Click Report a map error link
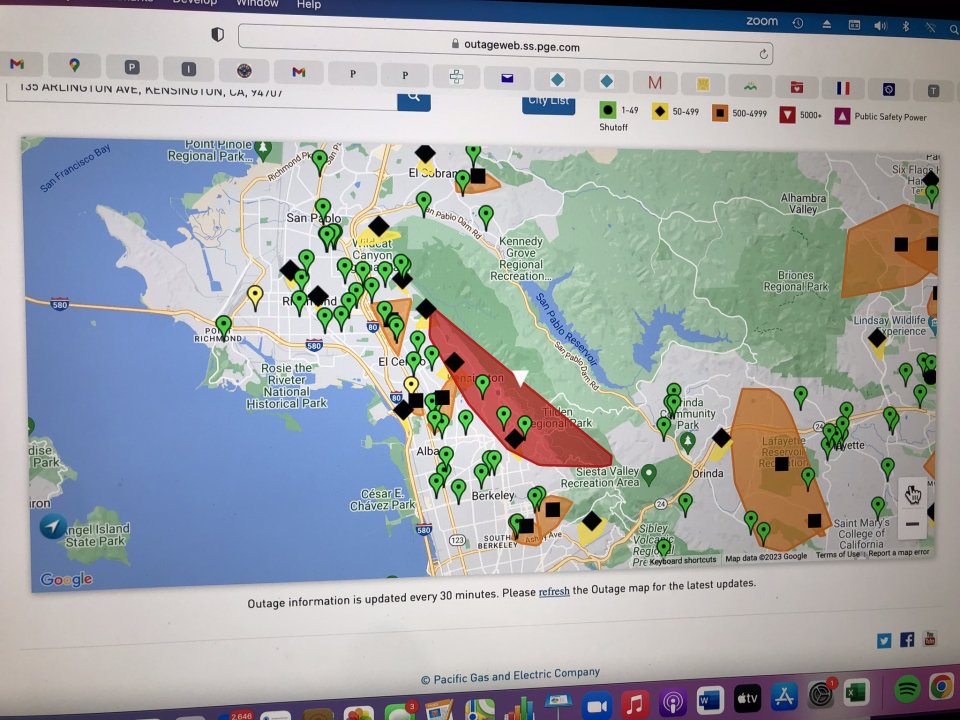Screen dimensions: 960x720 (898, 552)
